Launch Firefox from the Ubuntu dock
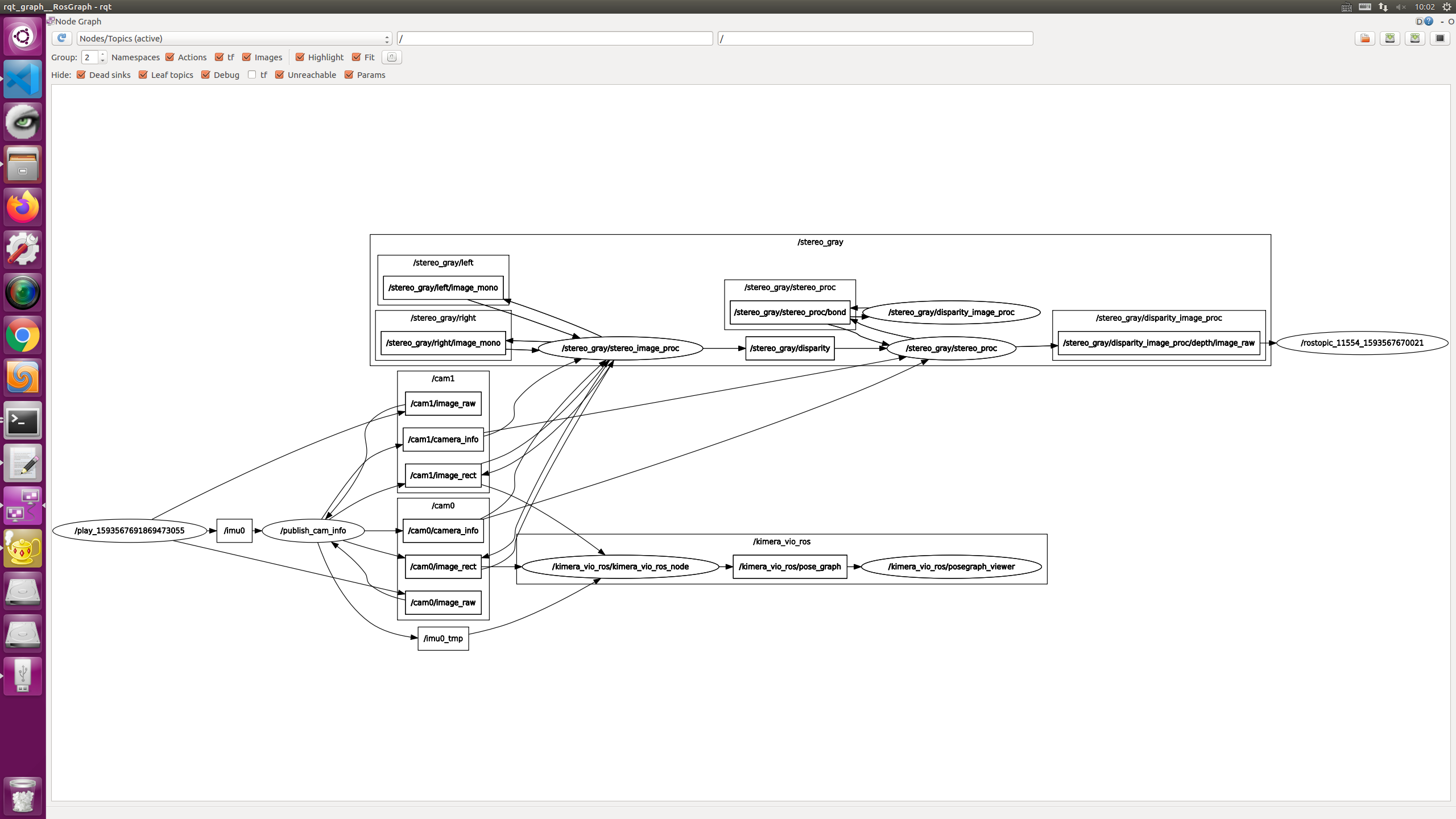Viewport: 1456px width, 819px height. (23, 206)
